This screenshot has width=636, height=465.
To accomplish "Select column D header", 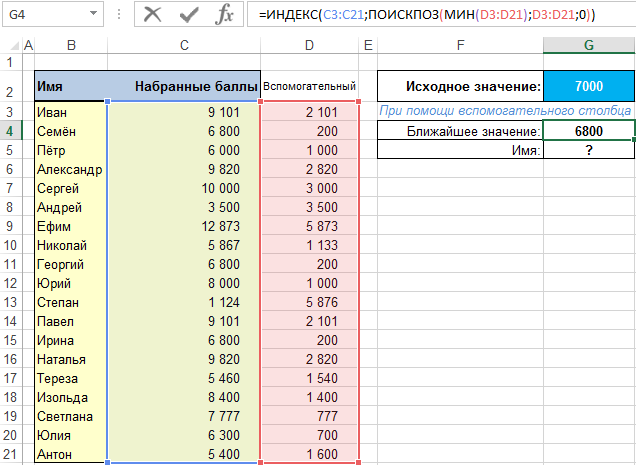I will 309,45.
